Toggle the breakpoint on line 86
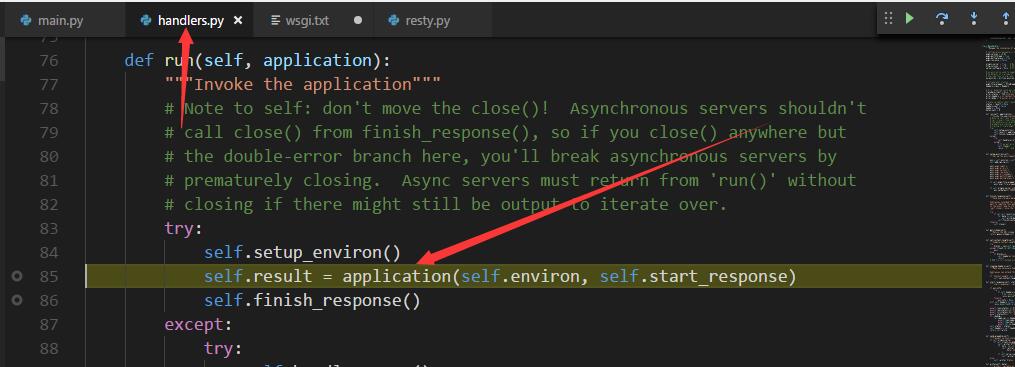 17,300
